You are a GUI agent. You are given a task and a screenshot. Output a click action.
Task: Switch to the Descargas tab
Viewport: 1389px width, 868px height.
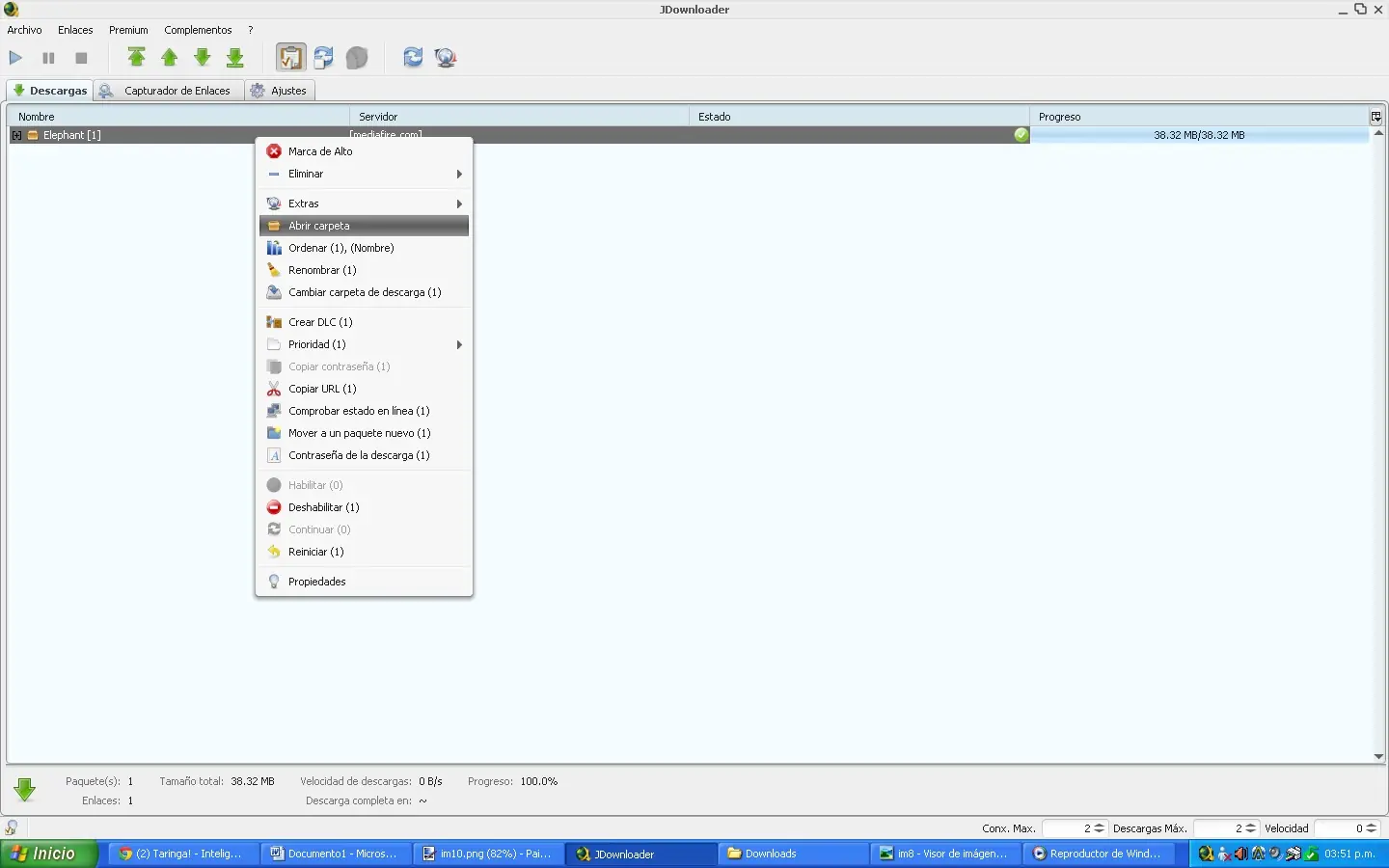[50, 91]
